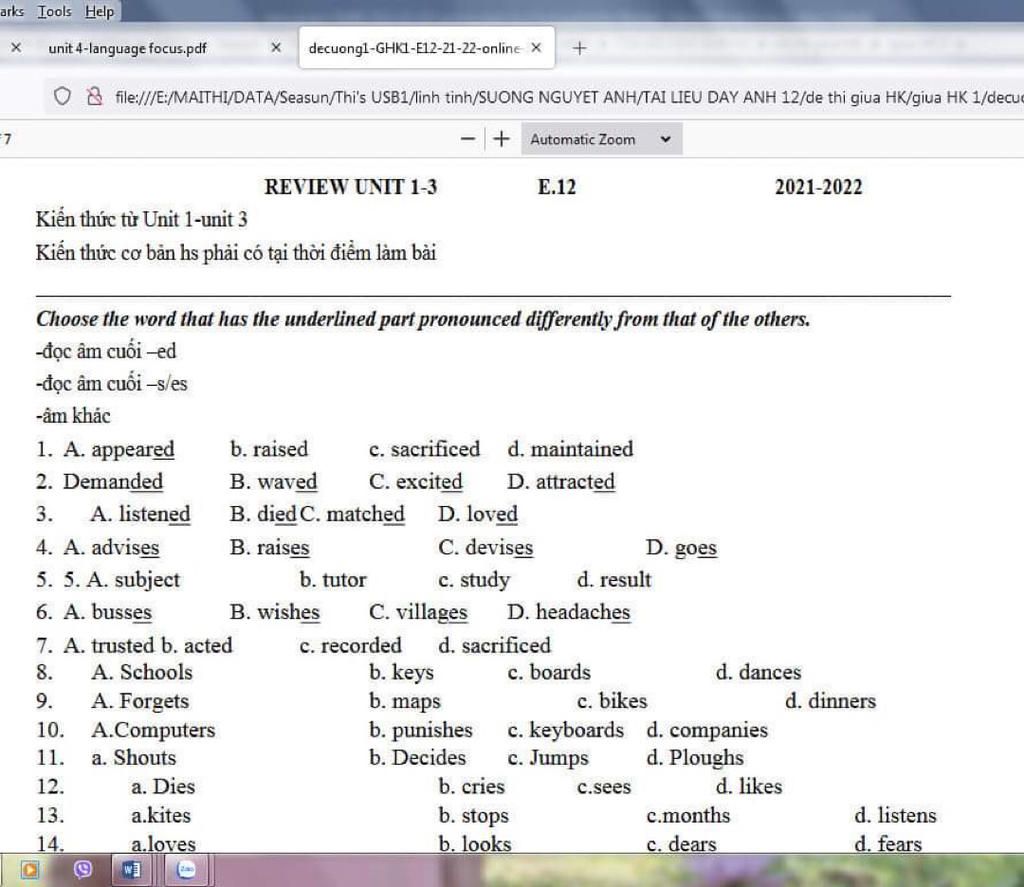Click answer 'c.months' in question 13

688,816
